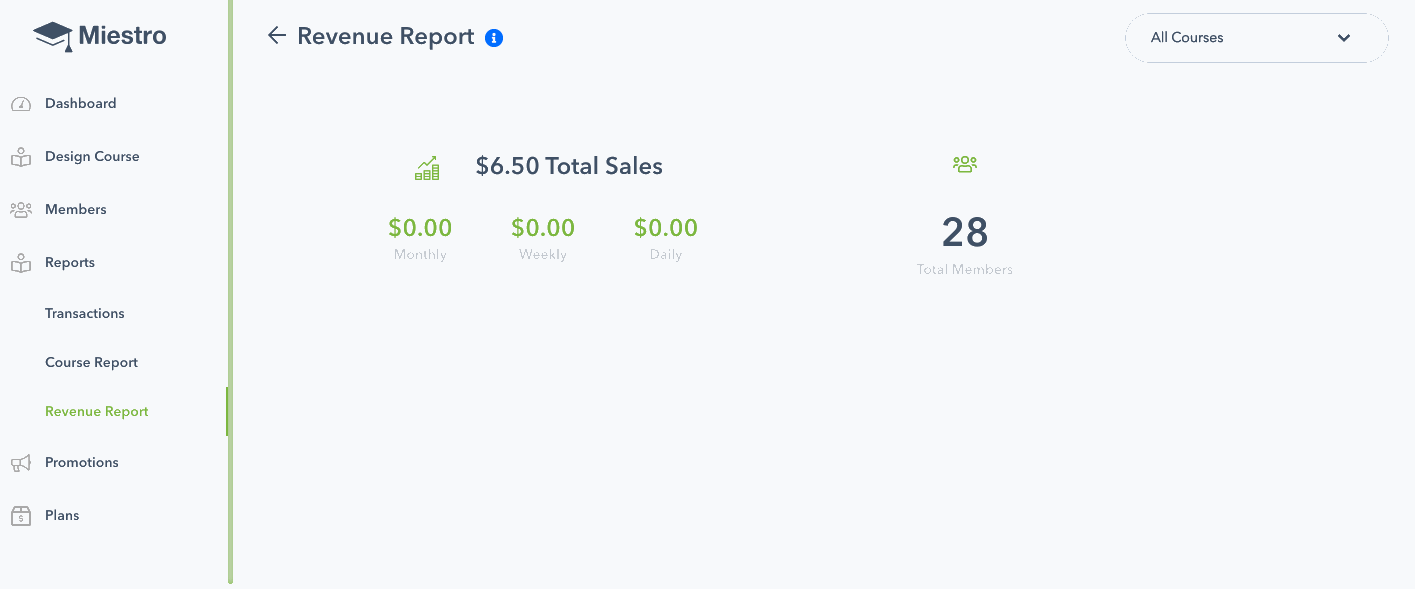Screen dimensions: 1415x589
Task: Open the All Courses dropdown
Action: pyautogui.click(x=1257, y=38)
